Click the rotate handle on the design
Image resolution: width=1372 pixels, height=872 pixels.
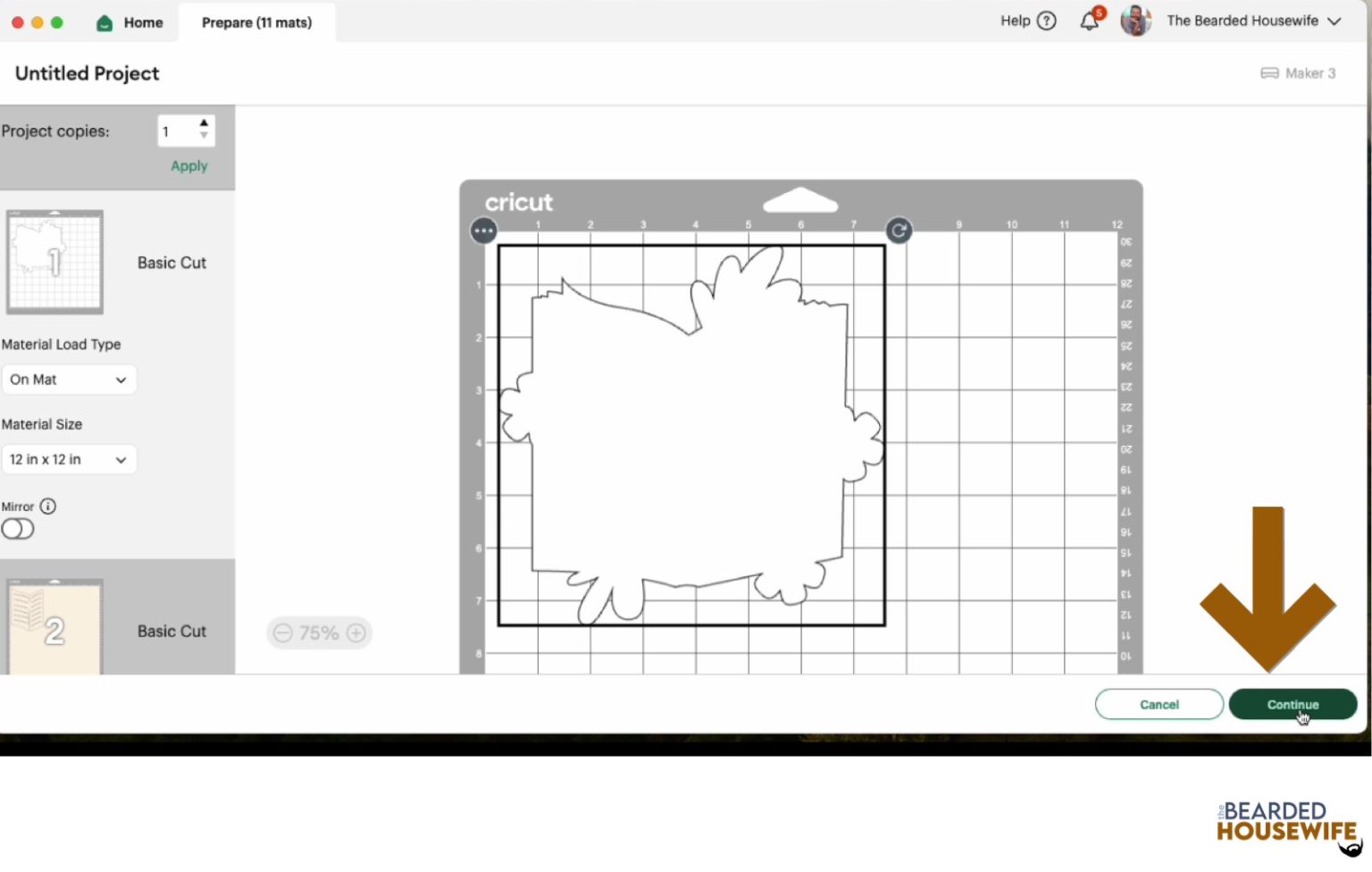pyautogui.click(x=899, y=231)
